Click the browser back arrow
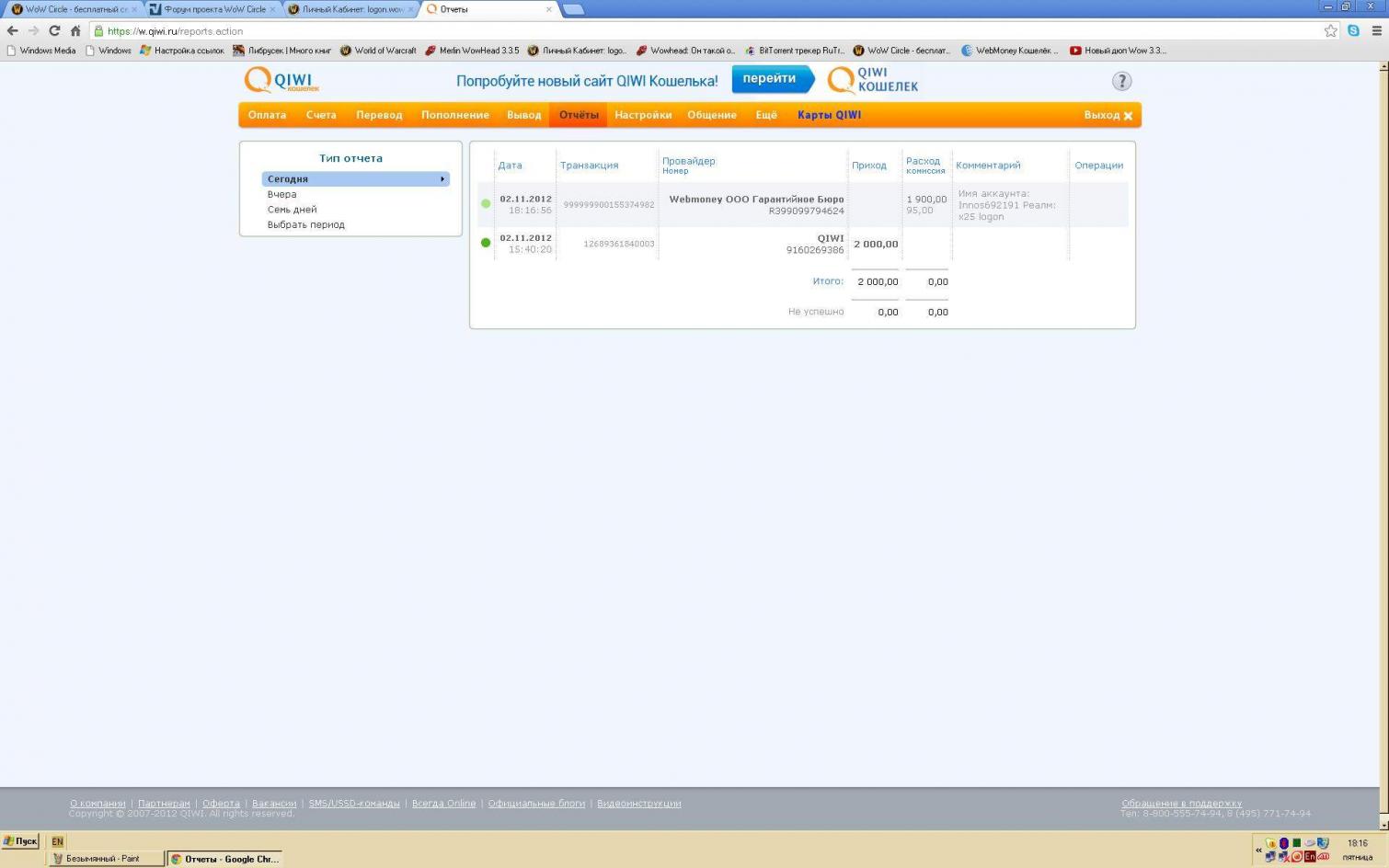Image resolution: width=1389 pixels, height=868 pixels. click(x=13, y=30)
